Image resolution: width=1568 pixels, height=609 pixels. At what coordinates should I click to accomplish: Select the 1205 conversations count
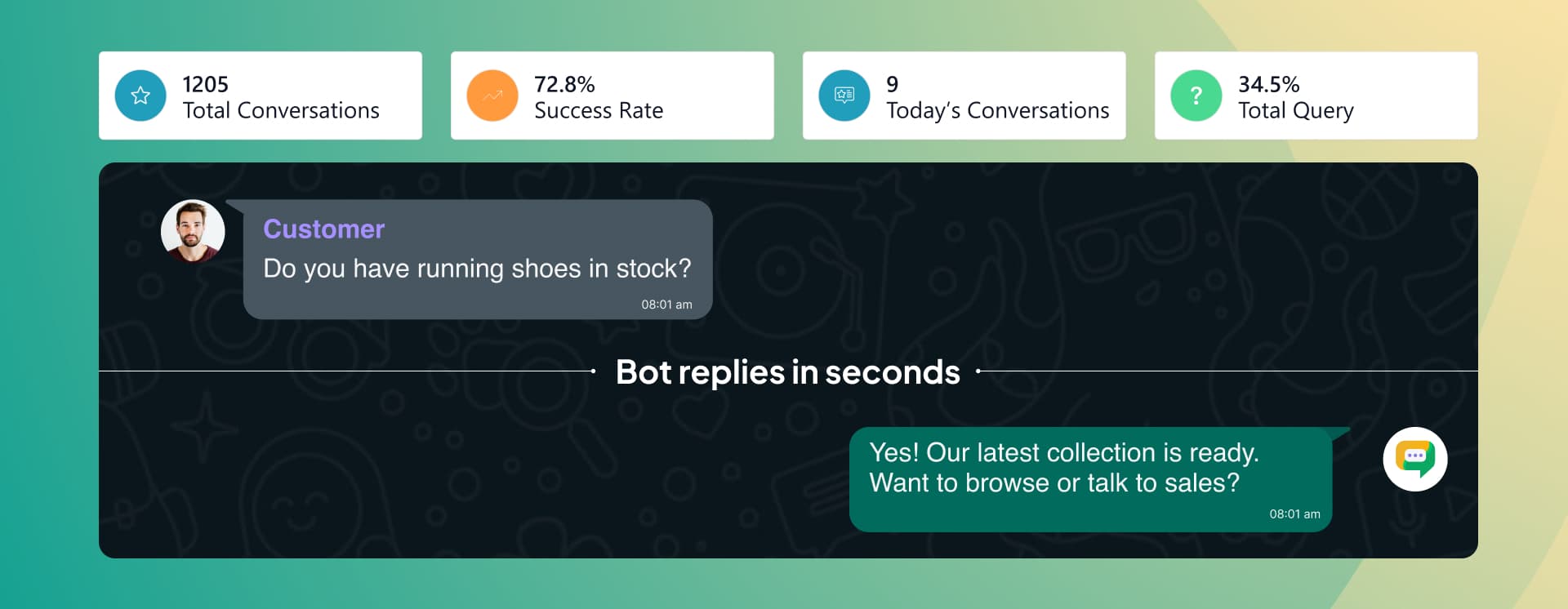[x=205, y=84]
